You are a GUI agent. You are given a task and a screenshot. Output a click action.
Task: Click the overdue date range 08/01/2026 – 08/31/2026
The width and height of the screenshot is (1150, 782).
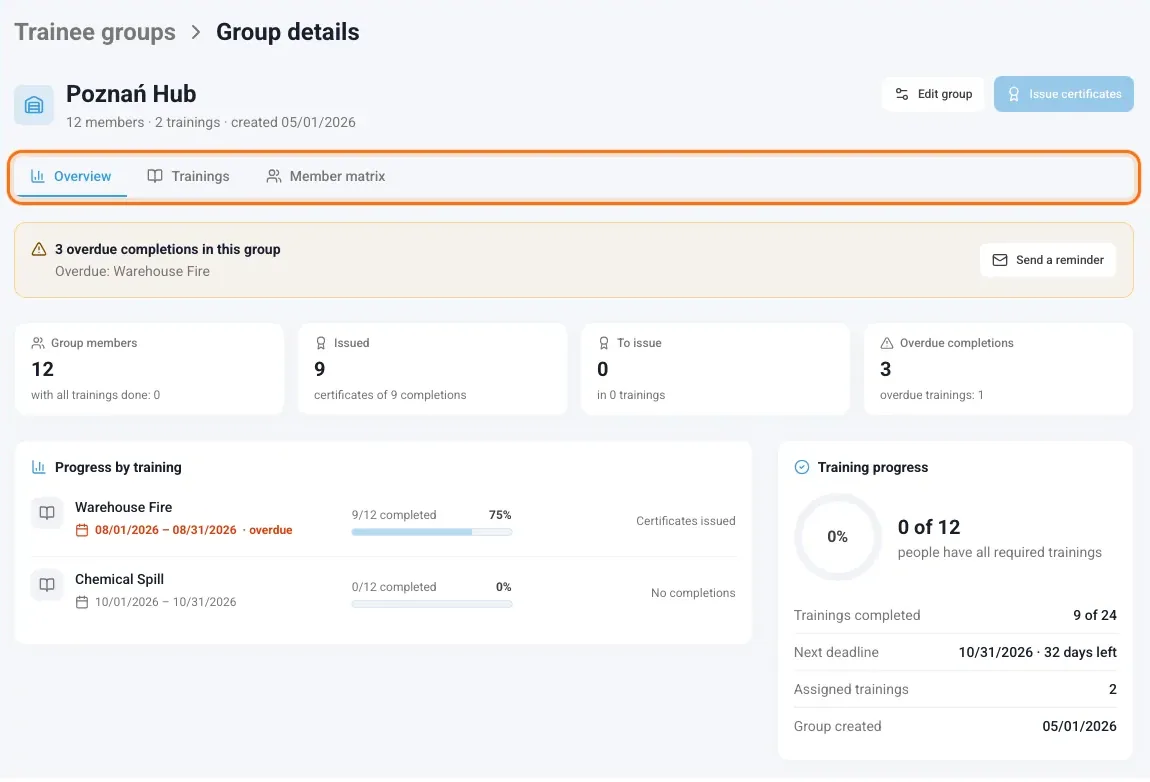coord(166,530)
